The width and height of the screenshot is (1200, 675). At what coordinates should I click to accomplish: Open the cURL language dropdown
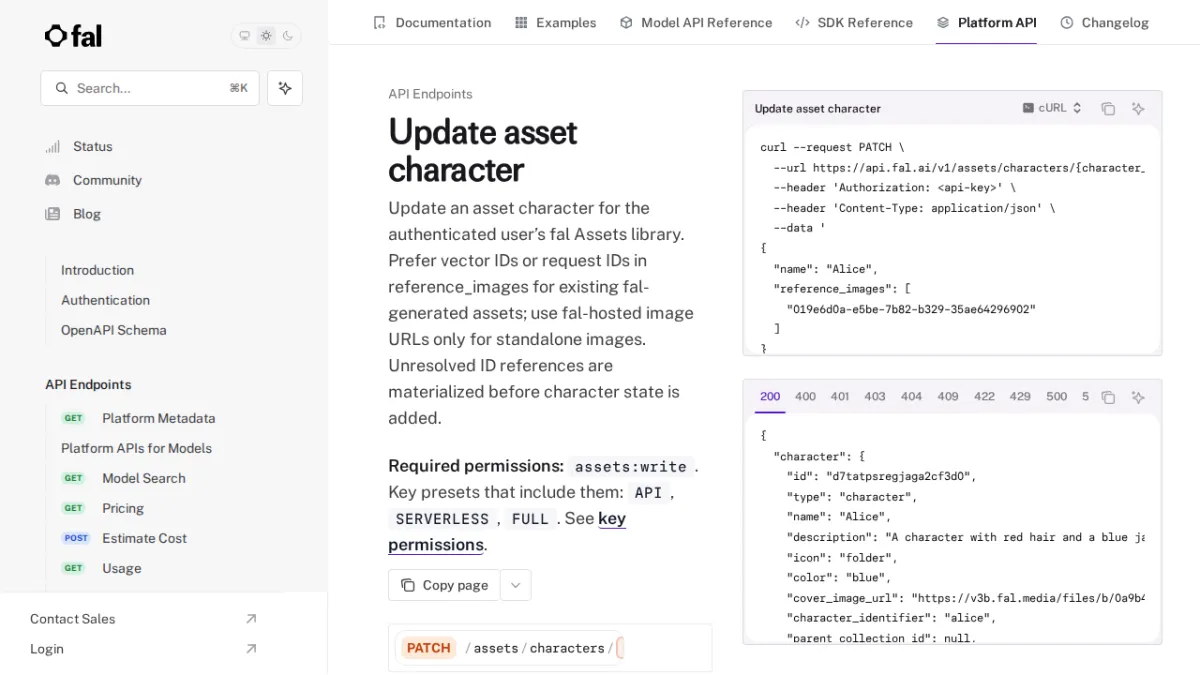pos(1052,108)
